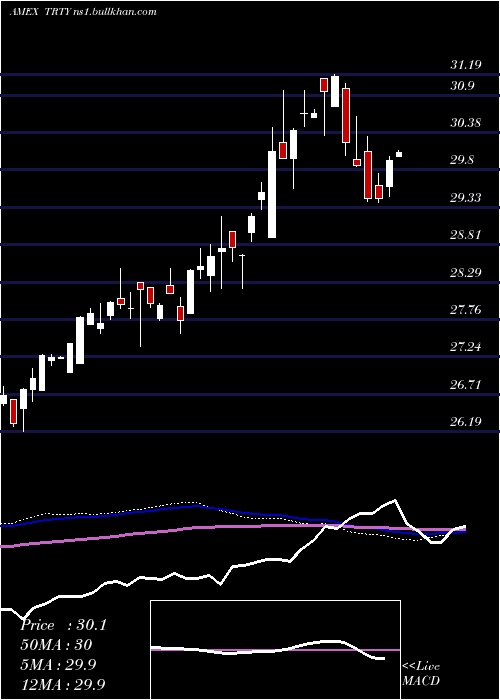Click the 26.19 price level label
The width and height of the screenshot is (500, 700).
tap(466, 421)
